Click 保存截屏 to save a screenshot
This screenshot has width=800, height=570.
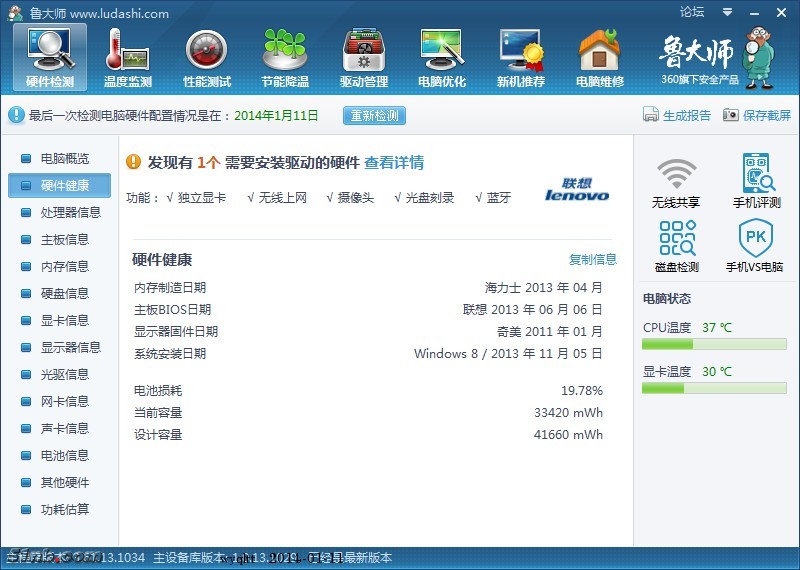757,116
